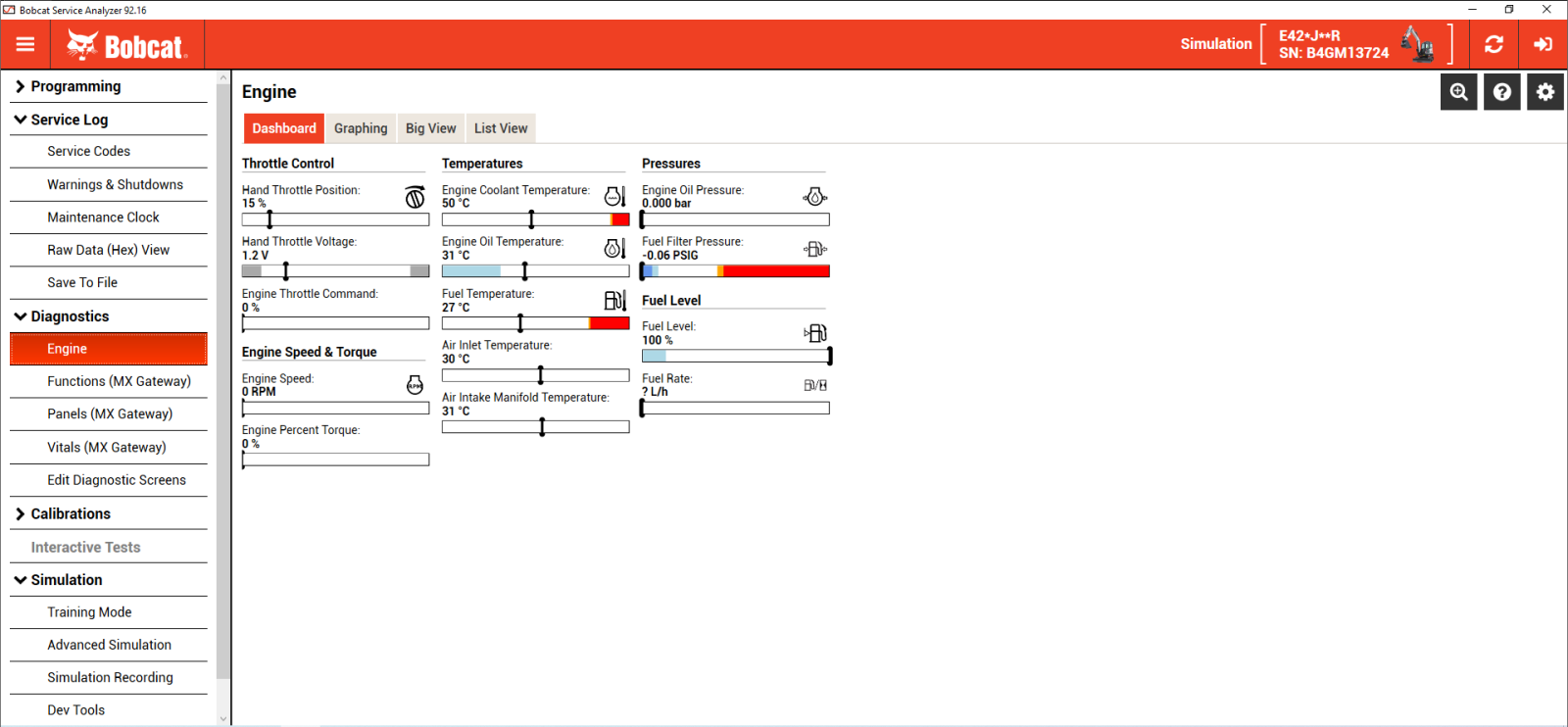Collapse the Service Log section

pyautogui.click(x=69, y=120)
